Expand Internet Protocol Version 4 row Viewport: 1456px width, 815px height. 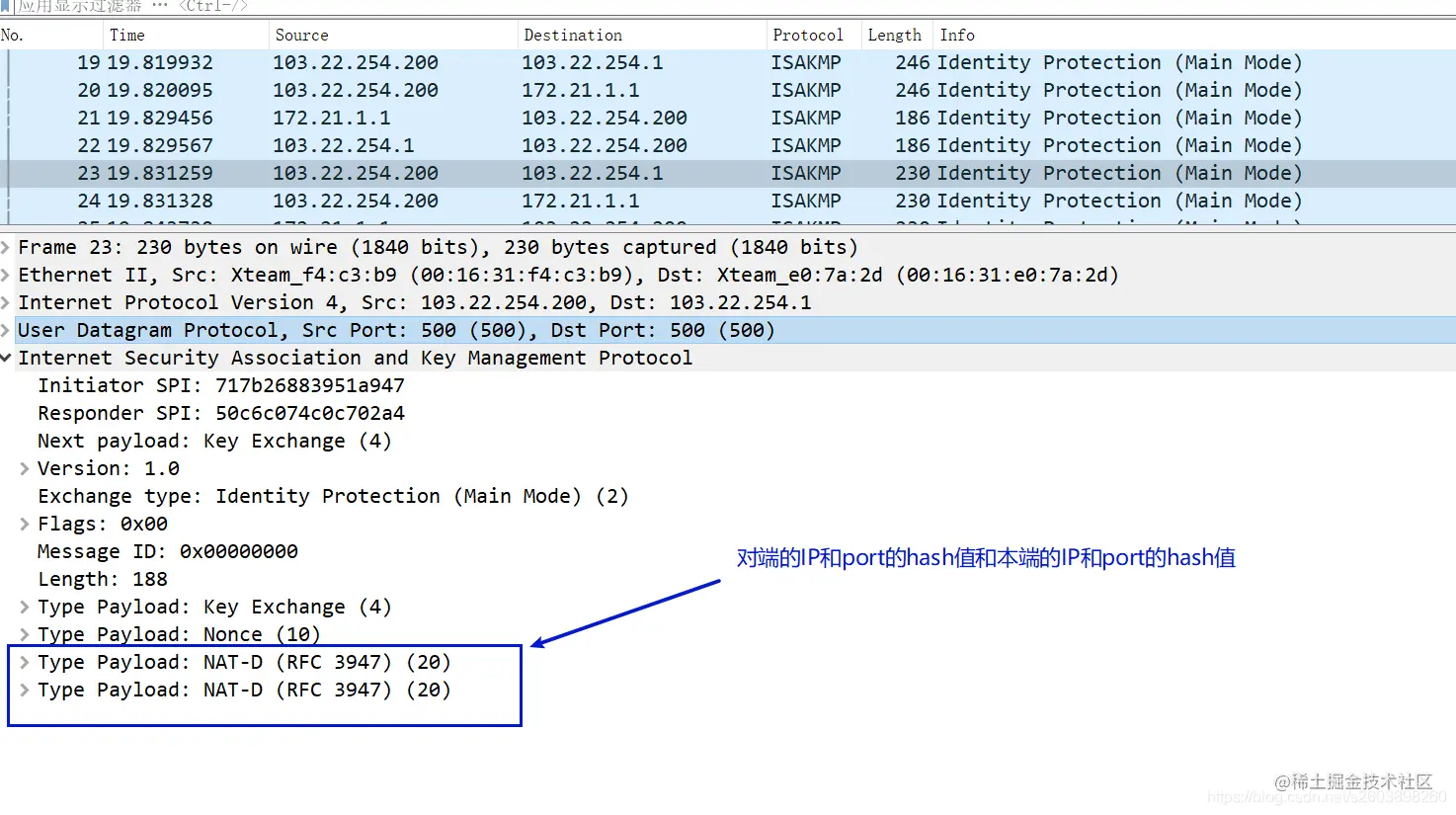[6, 302]
